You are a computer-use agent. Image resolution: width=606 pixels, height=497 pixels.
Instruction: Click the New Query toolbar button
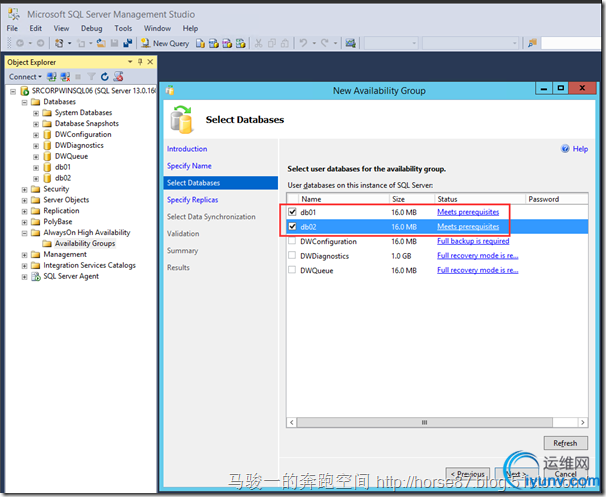(x=165, y=43)
